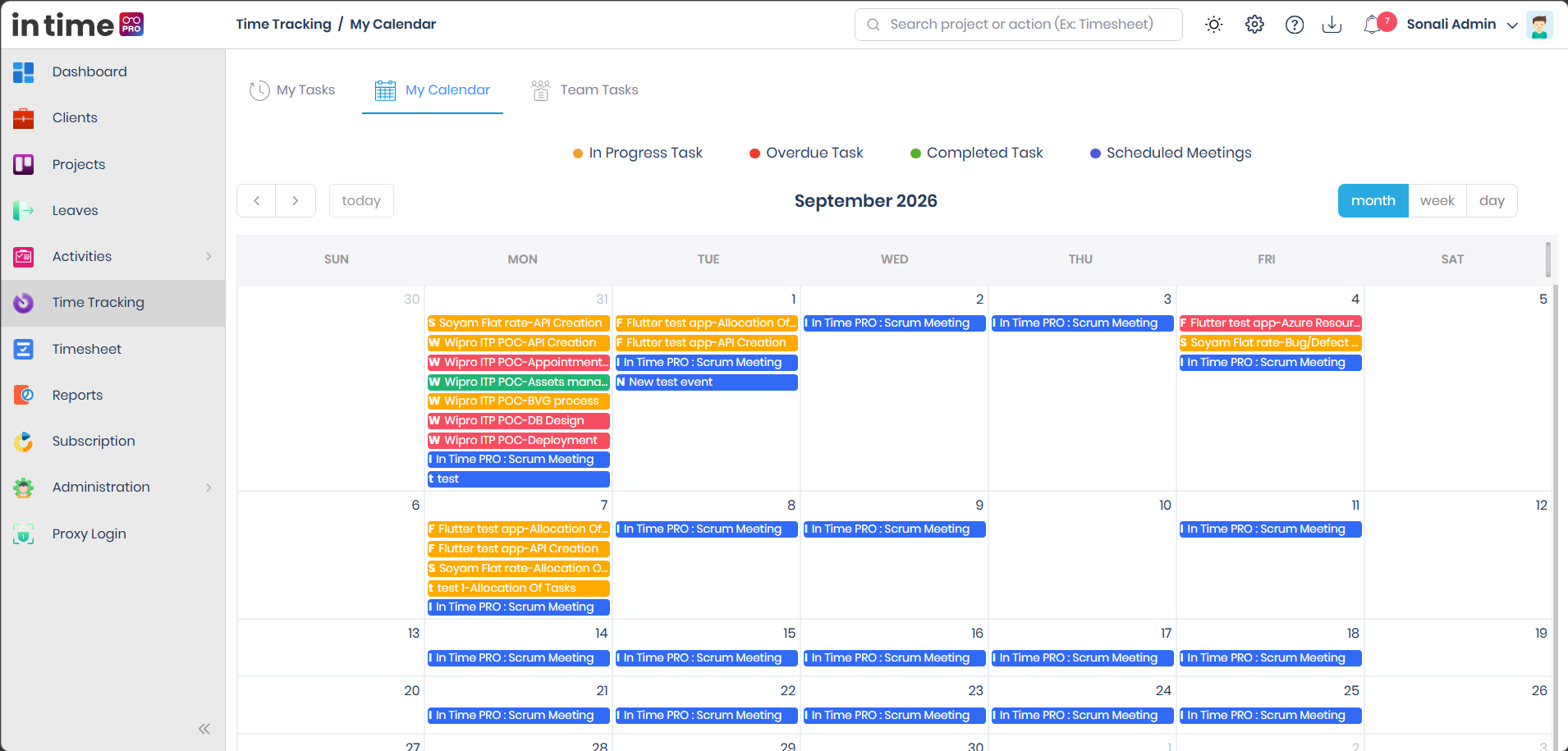Click the search magnifier icon
This screenshot has height=751, width=1568.
(x=873, y=25)
